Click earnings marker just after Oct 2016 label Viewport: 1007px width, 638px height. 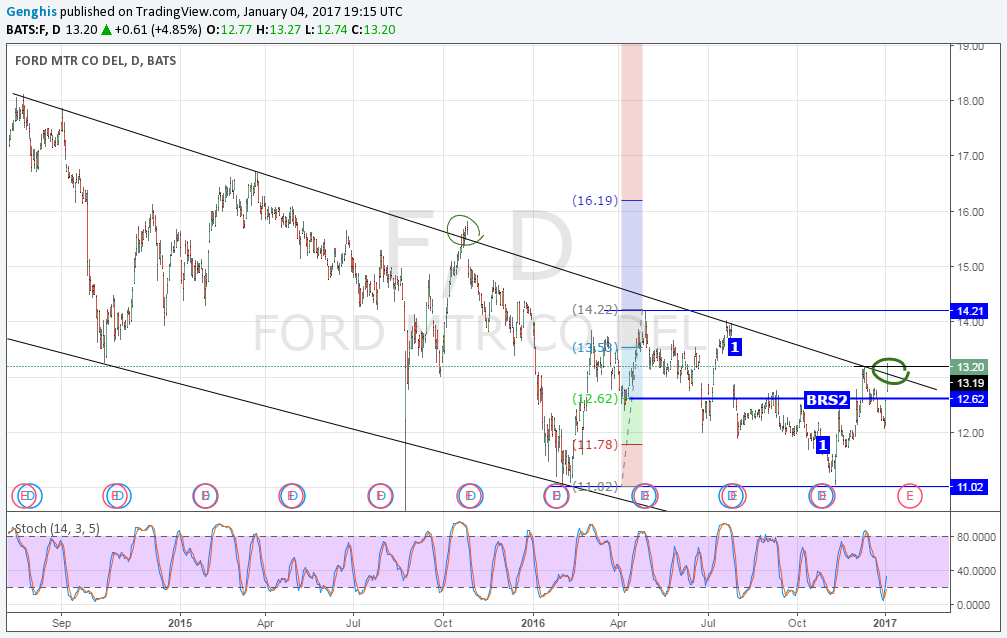pyautogui.click(x=821, y=496)
